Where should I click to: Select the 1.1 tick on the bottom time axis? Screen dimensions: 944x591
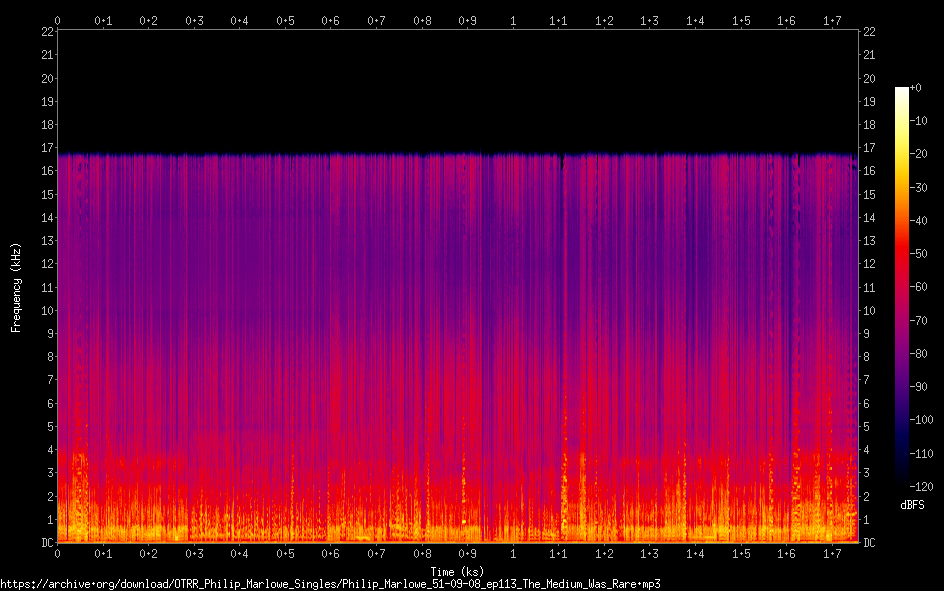[559, 553]
